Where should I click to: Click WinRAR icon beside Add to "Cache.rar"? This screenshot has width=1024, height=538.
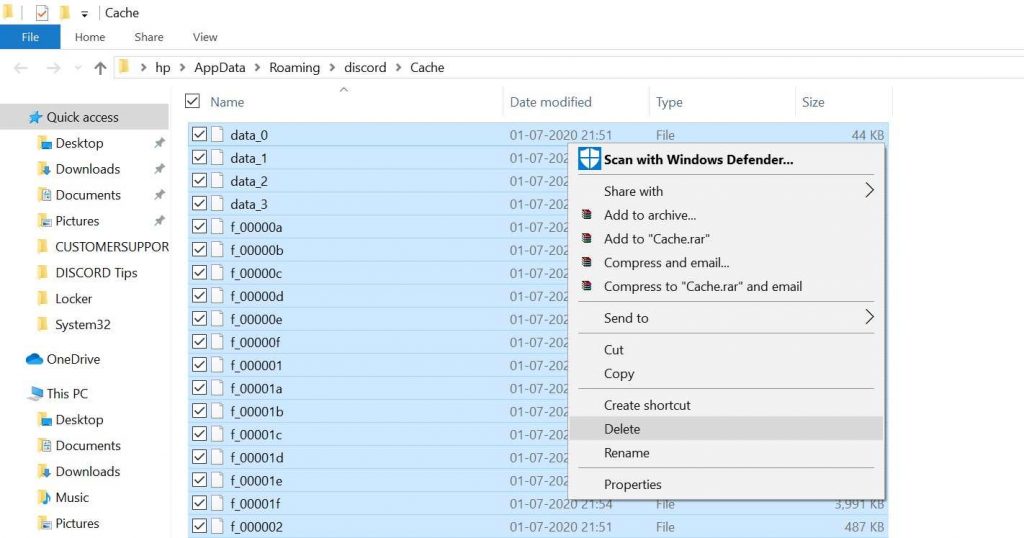pyautogui.click(x=586, y=239)
